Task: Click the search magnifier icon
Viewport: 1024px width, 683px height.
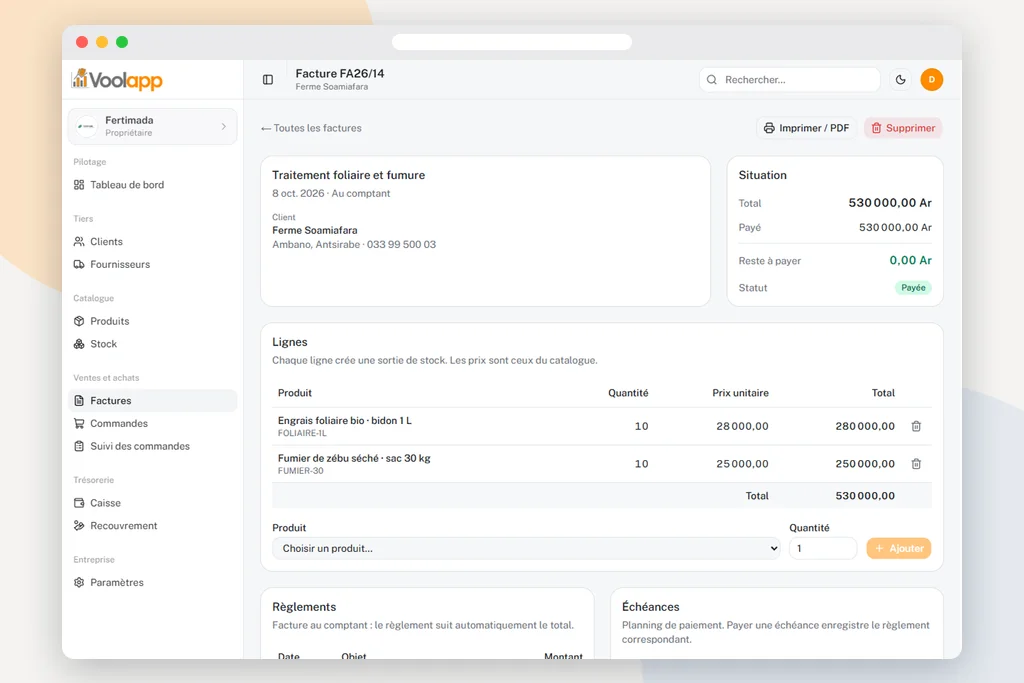Action: click(x=712, y=80)
